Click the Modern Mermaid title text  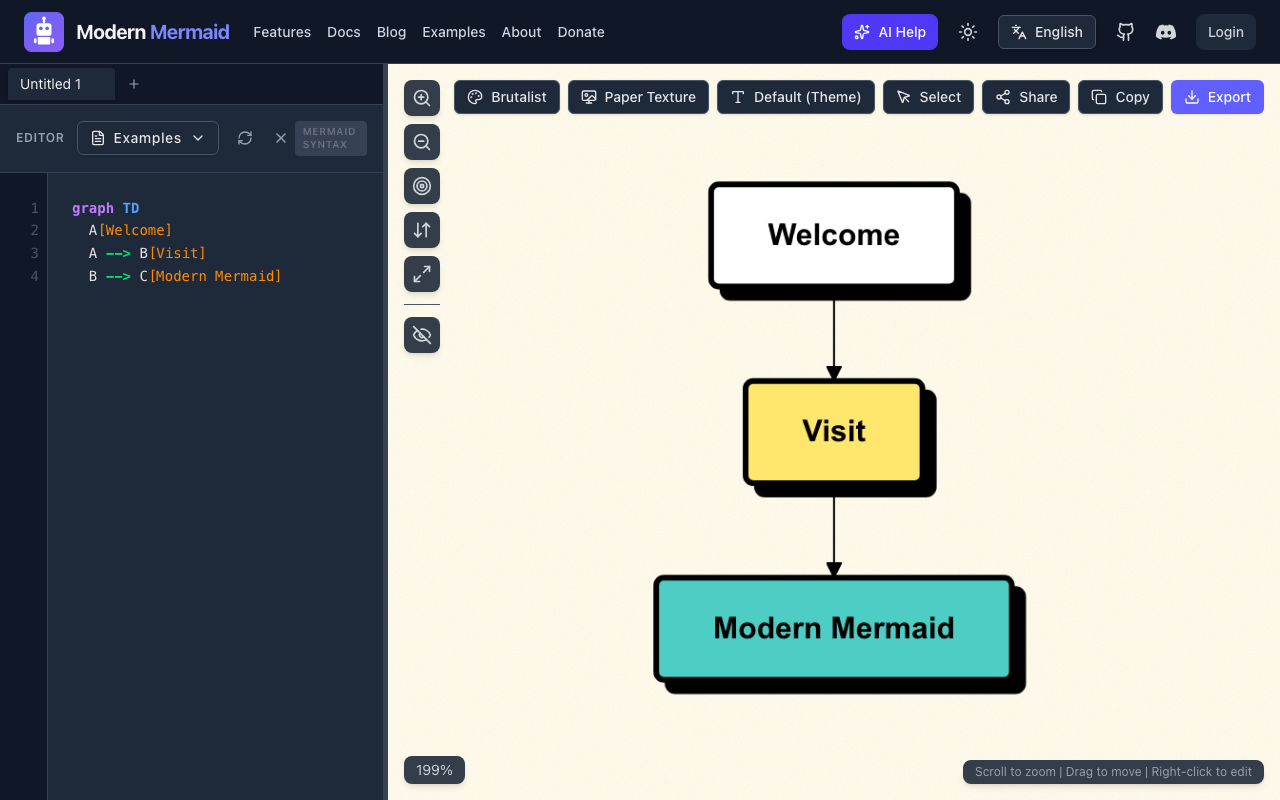(153, 32)
